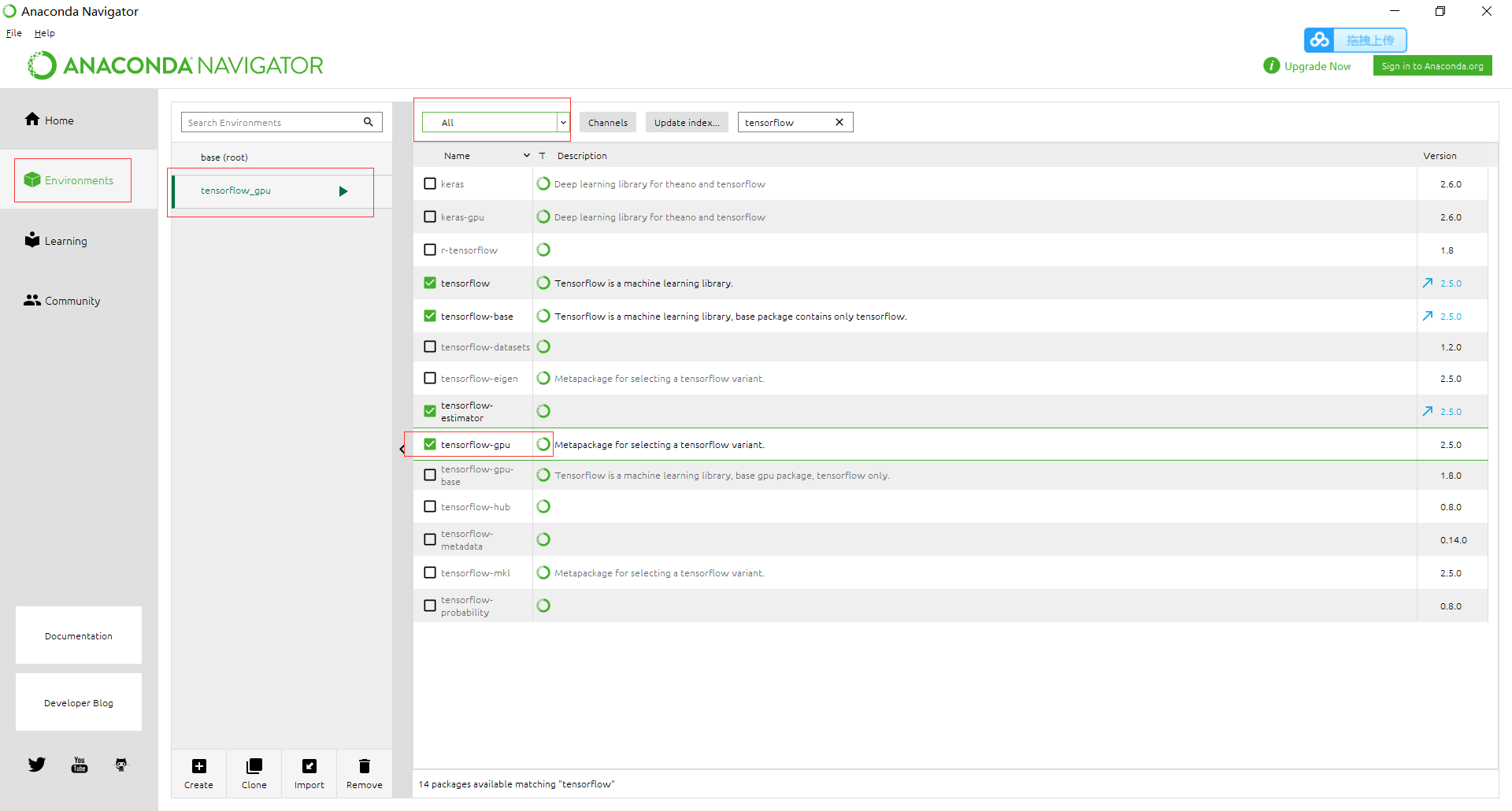Image resolution: width=1512 pixels, height=811 pixels.
Task: Click the Channels button
Action: point(608,122)
